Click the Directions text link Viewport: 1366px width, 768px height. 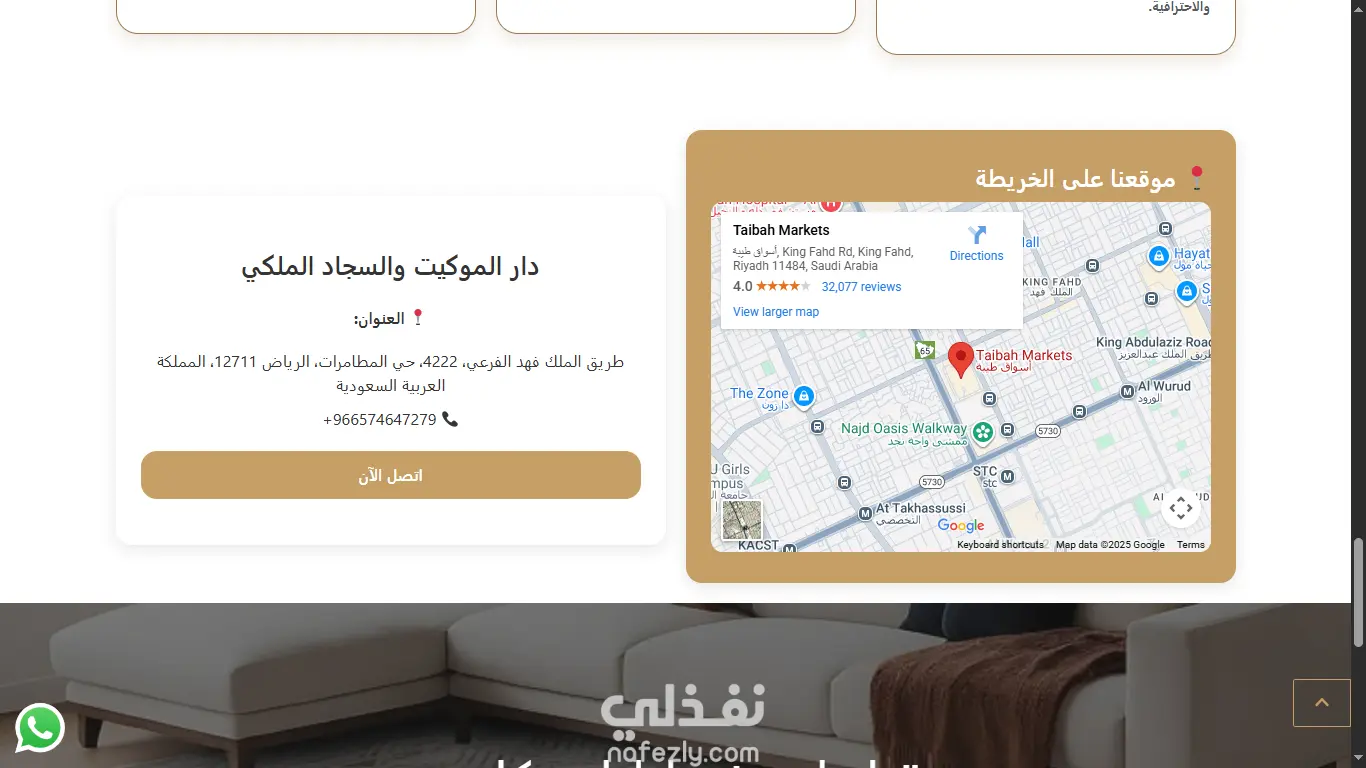click(x=976, y=256)
